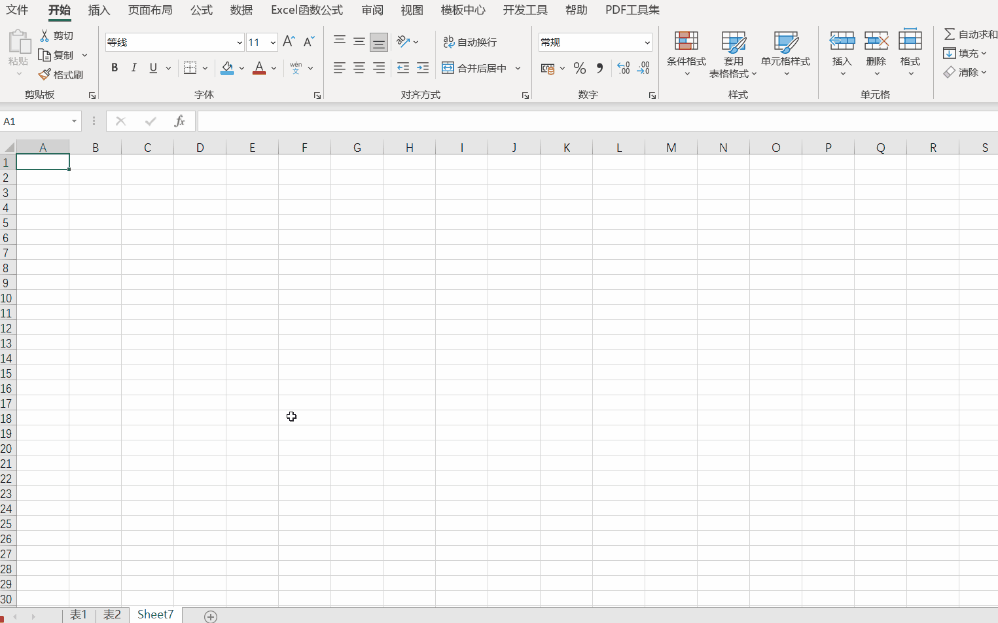Increase indent icon
The height and width of the screenshot is (623, 998).
[423, 67]
